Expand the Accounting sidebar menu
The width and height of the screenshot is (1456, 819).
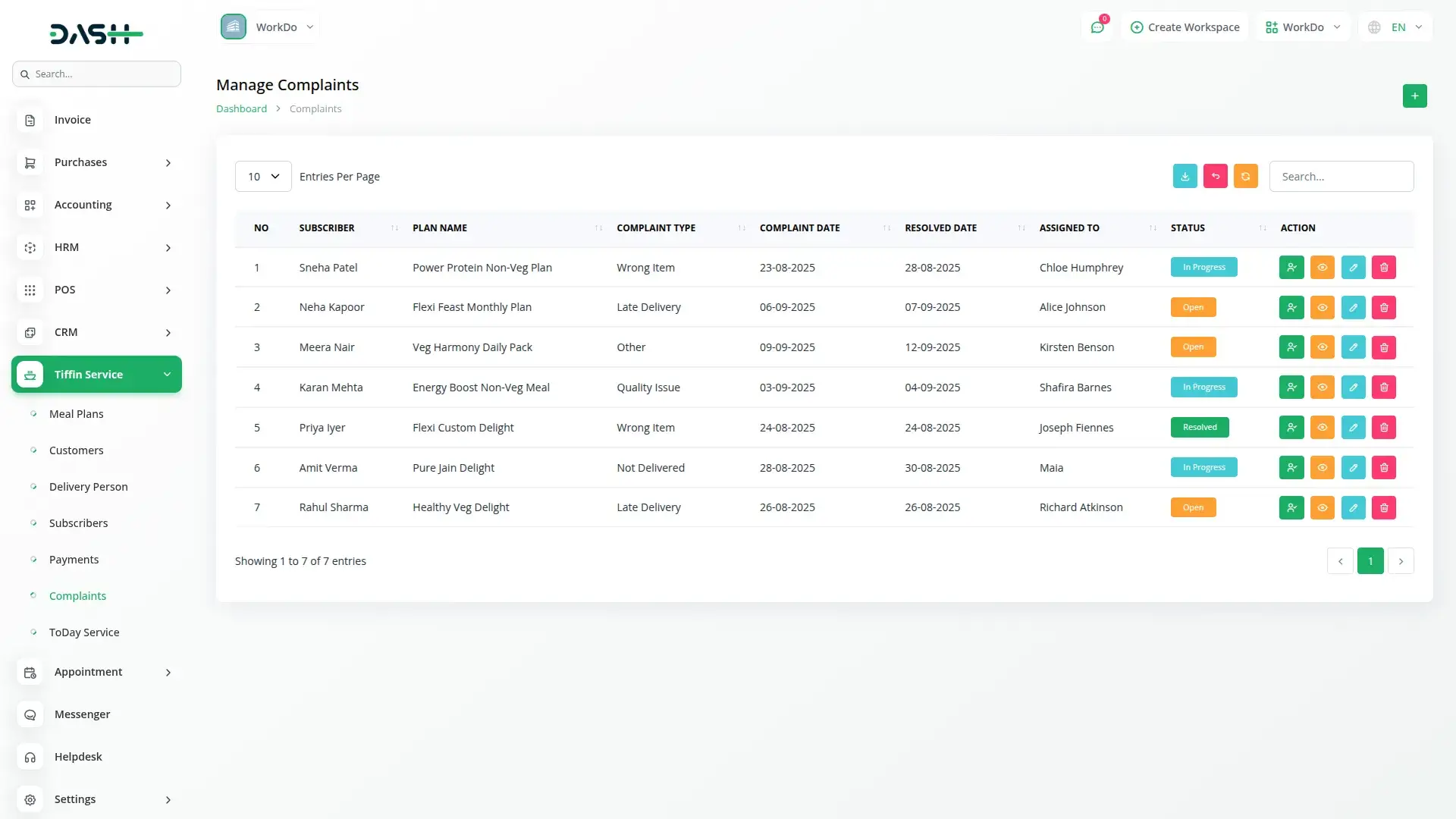(x=96, y=205)
